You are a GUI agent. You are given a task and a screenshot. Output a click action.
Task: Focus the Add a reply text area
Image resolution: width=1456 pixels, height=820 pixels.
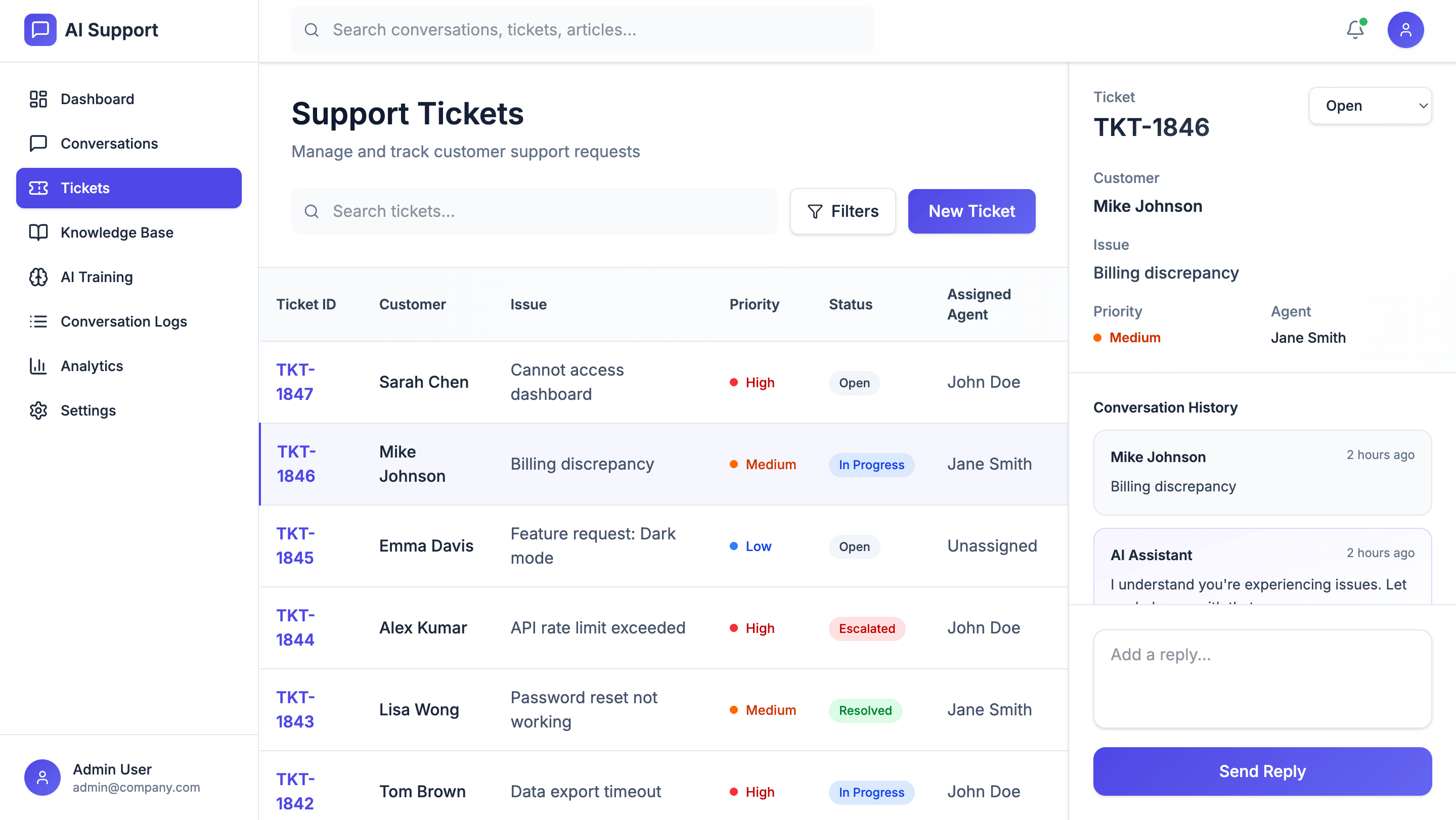click(1262, 679)
